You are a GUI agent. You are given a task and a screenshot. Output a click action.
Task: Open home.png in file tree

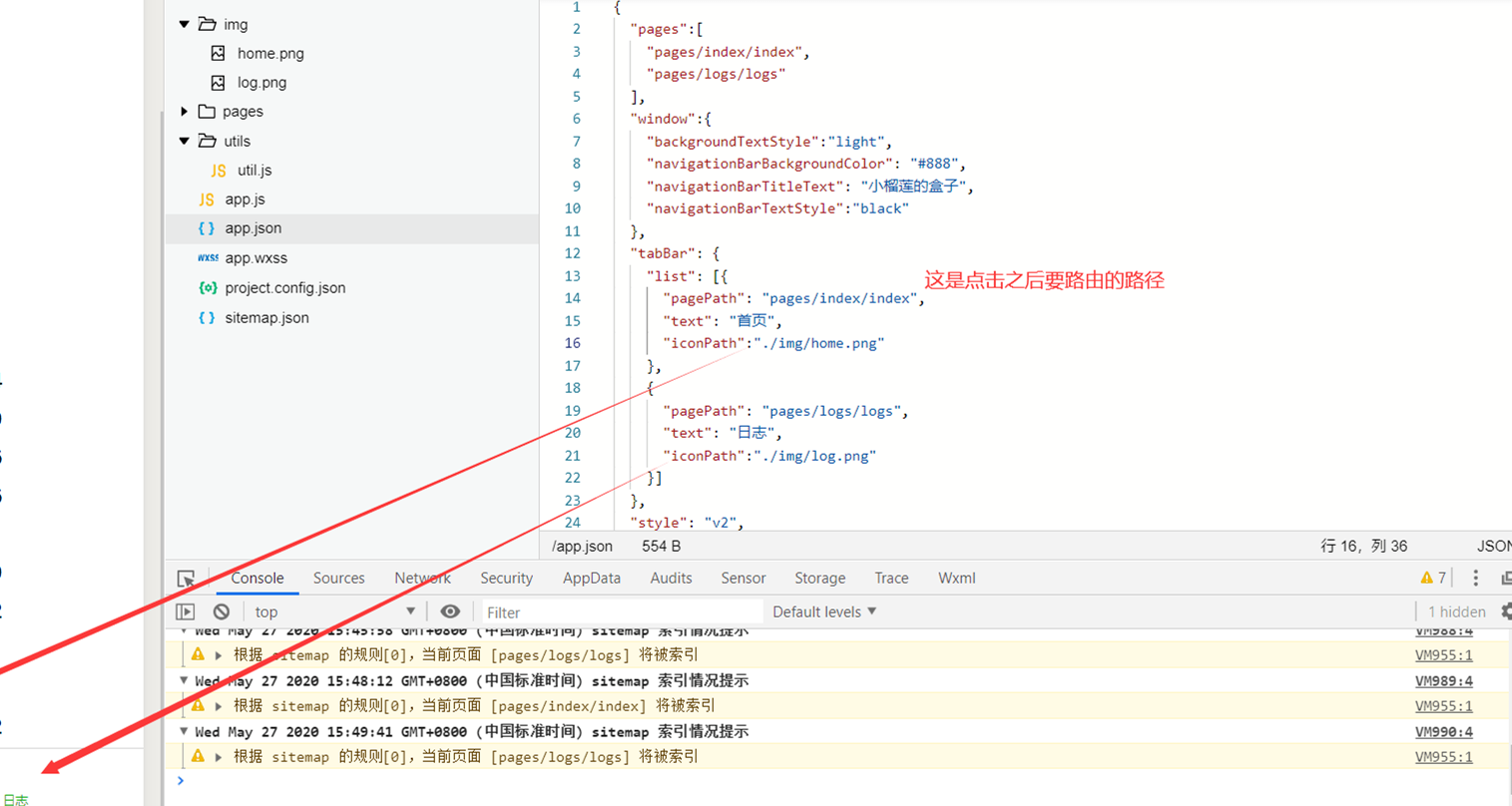[270, 54]
